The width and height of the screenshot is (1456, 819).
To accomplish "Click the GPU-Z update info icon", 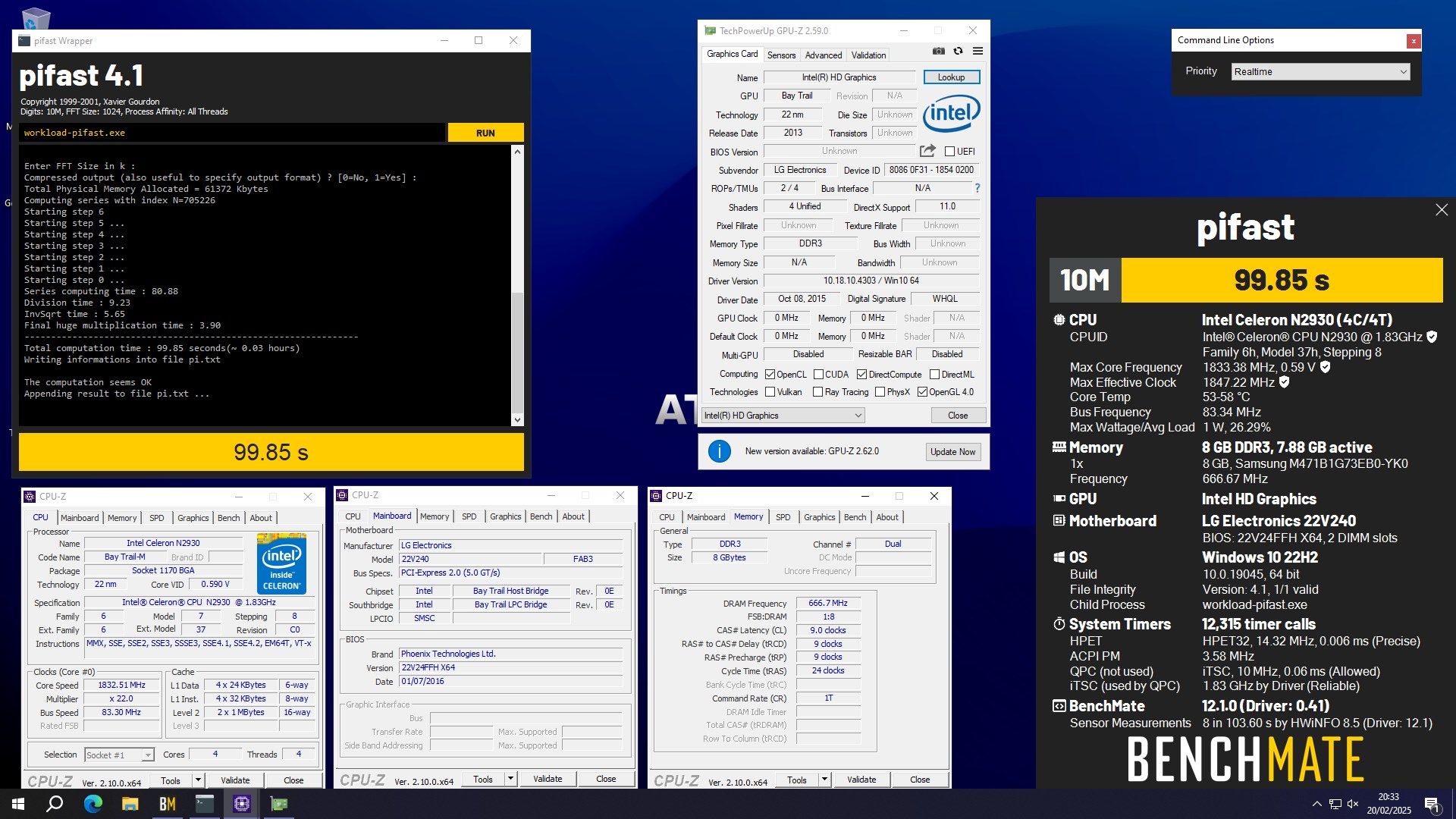I will [719, 451].
